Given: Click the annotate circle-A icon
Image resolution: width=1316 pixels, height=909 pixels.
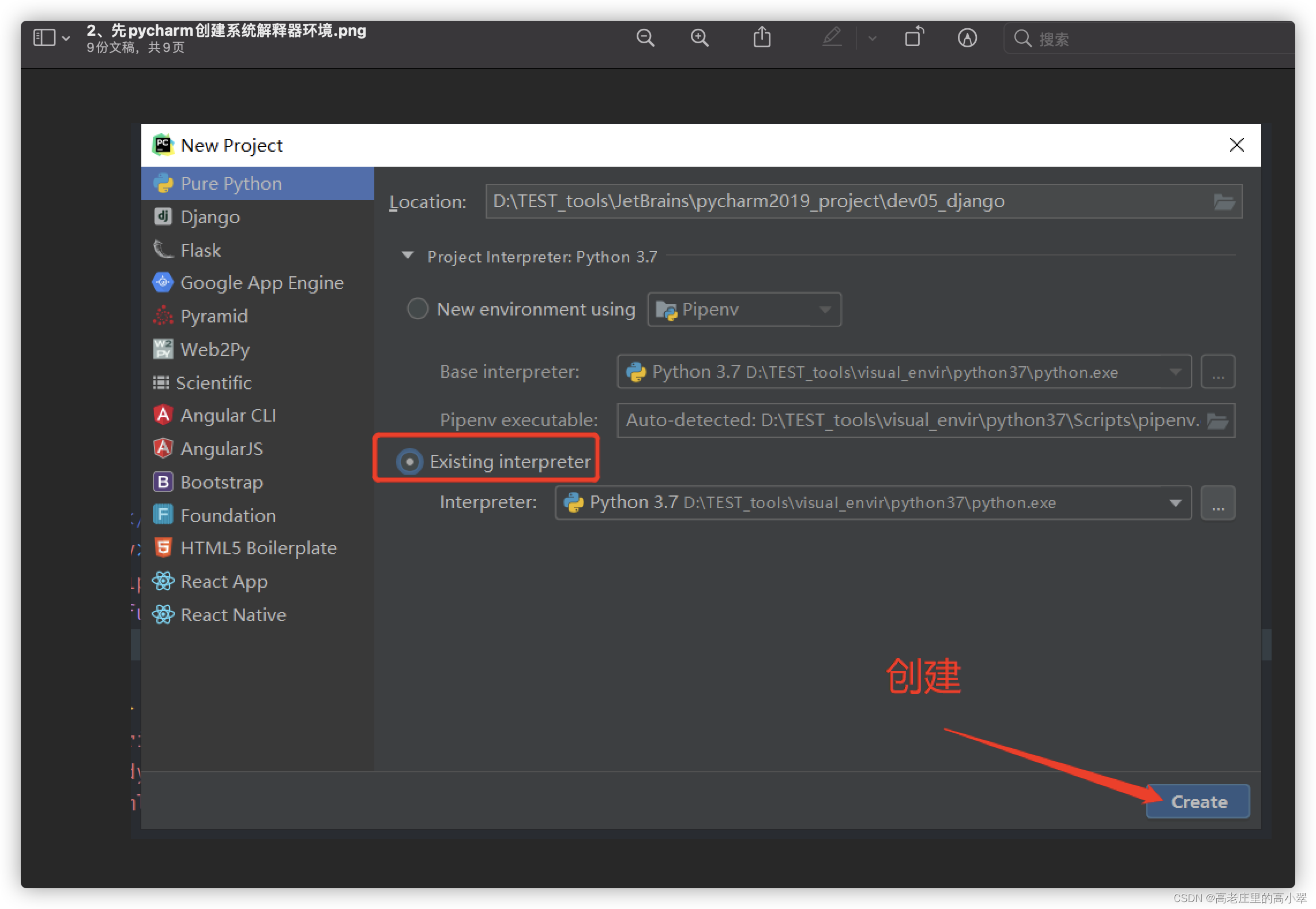Looking at the screenshot, I should [x=967, y=38].
